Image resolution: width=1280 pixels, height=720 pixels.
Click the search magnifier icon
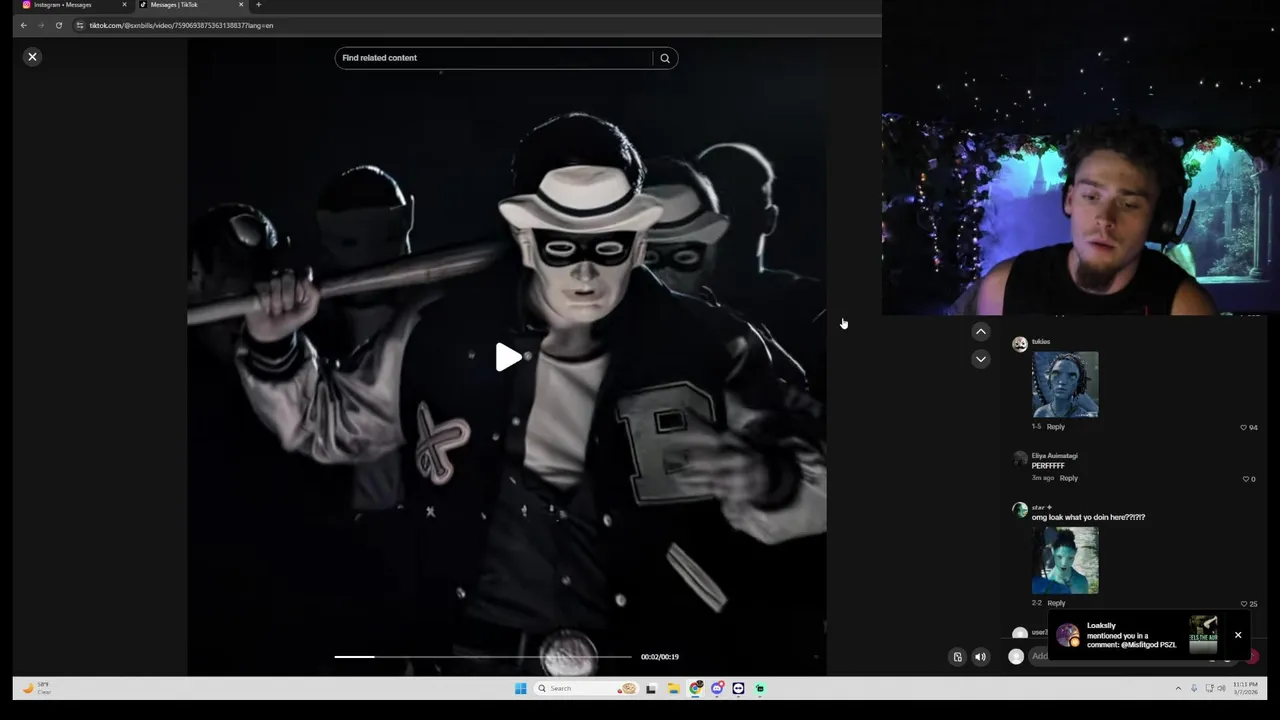tap(665, 58)
